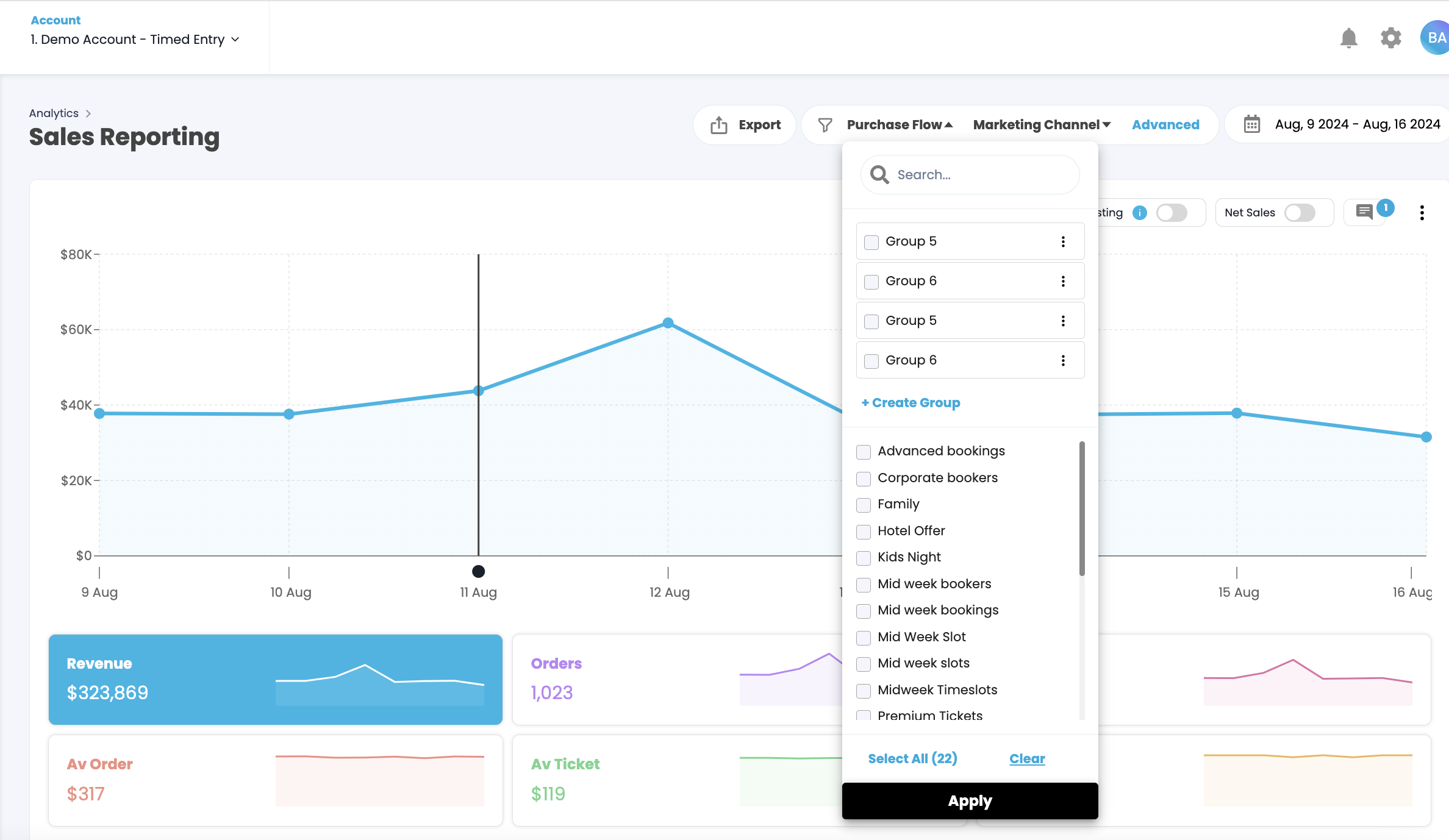
Task: Toggle the Net Sales switch
Action: click(x=1300, y=213)
